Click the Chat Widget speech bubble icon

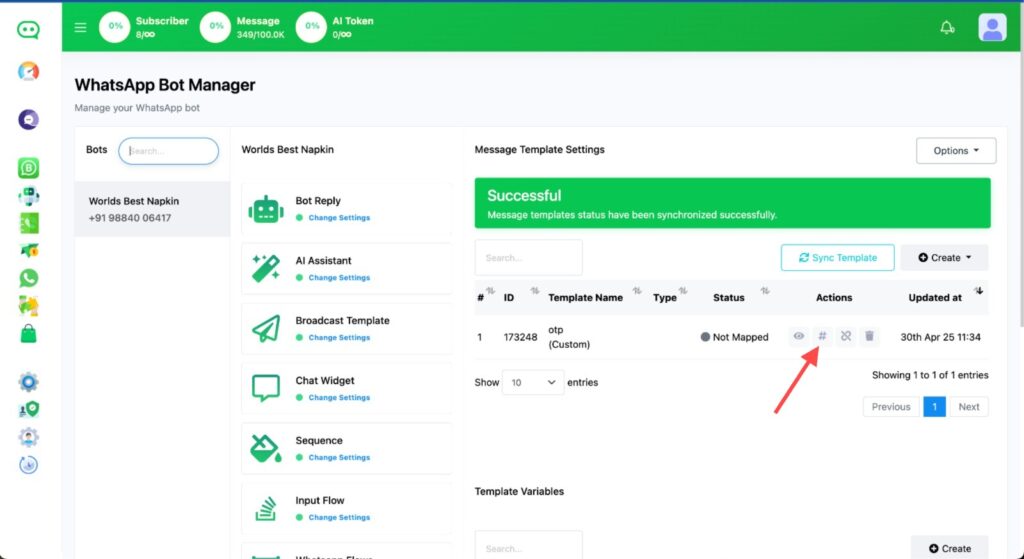point(266,389)
